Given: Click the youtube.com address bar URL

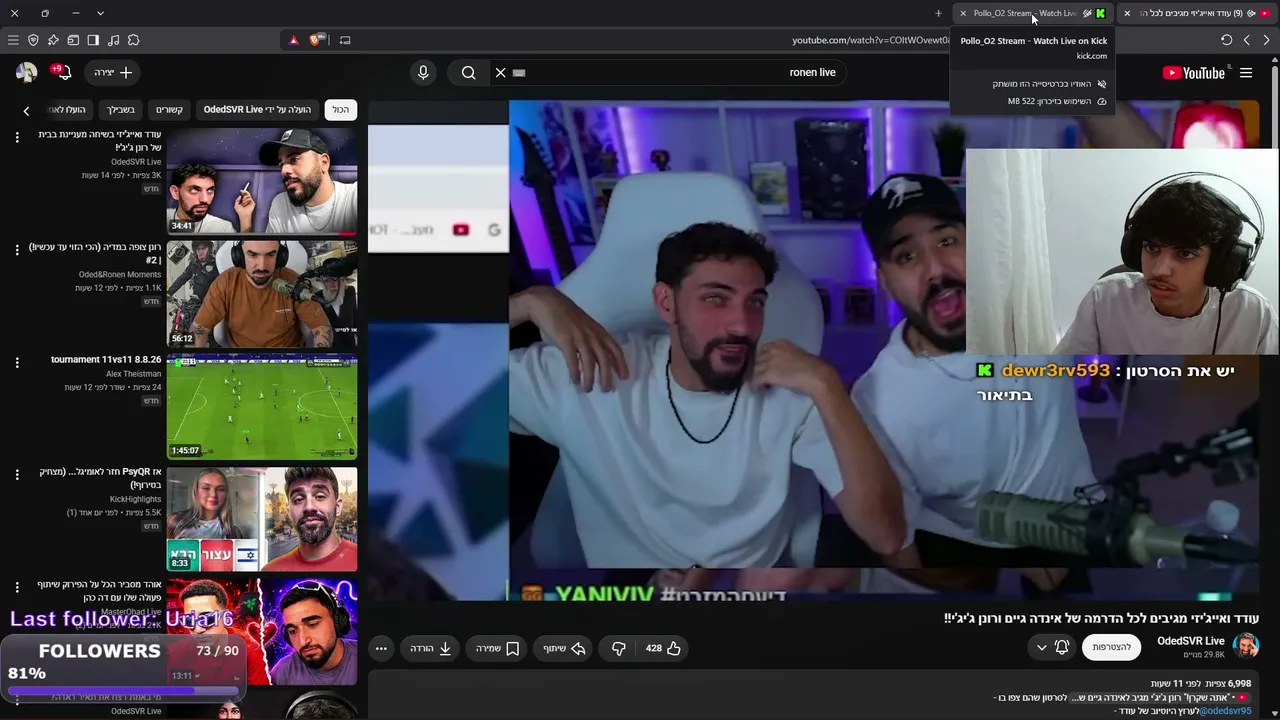Looking at the screenshot, I should [870, 40].
